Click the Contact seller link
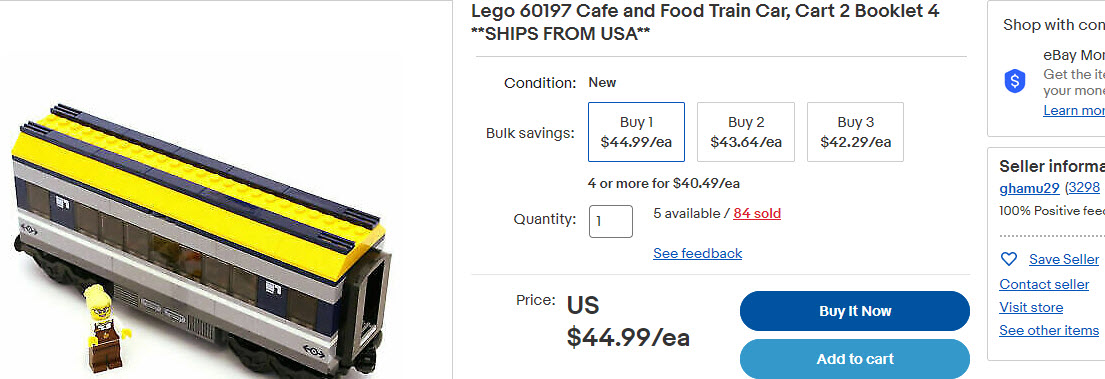This screenshot has width=1105, height=379. coord(1044,284)
